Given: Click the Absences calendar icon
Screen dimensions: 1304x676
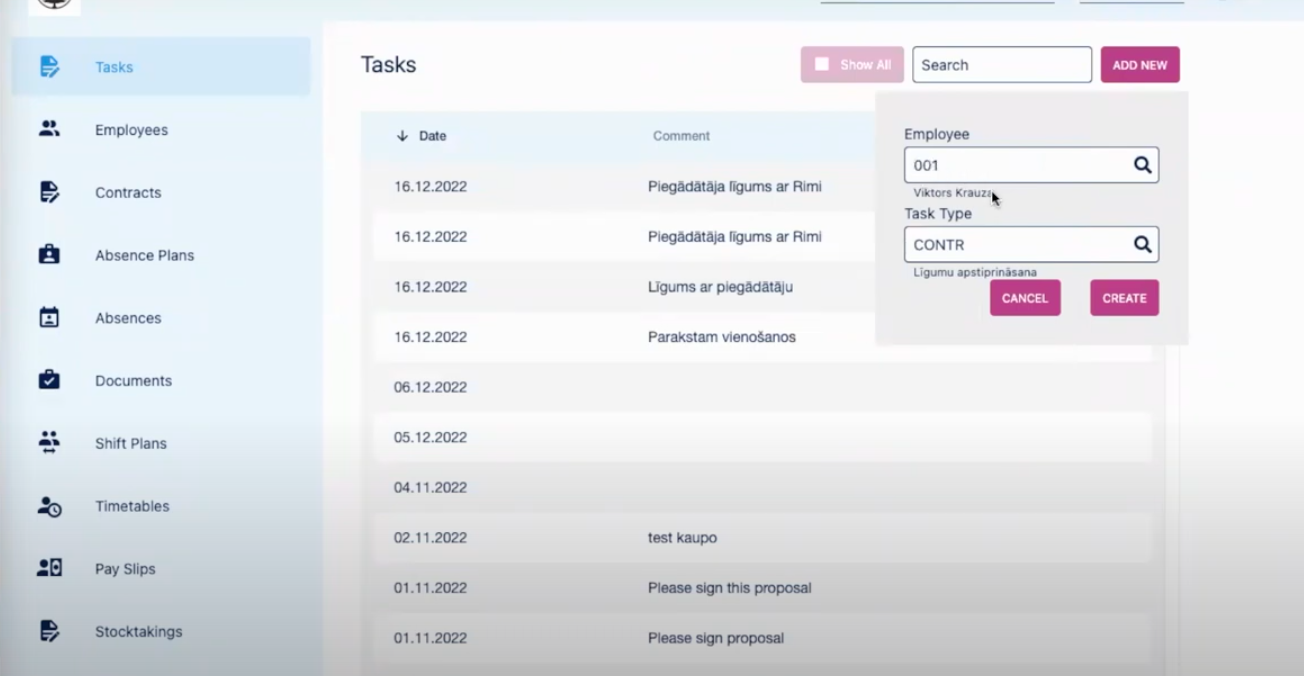Looking at the screenshot, I should 49,318.
